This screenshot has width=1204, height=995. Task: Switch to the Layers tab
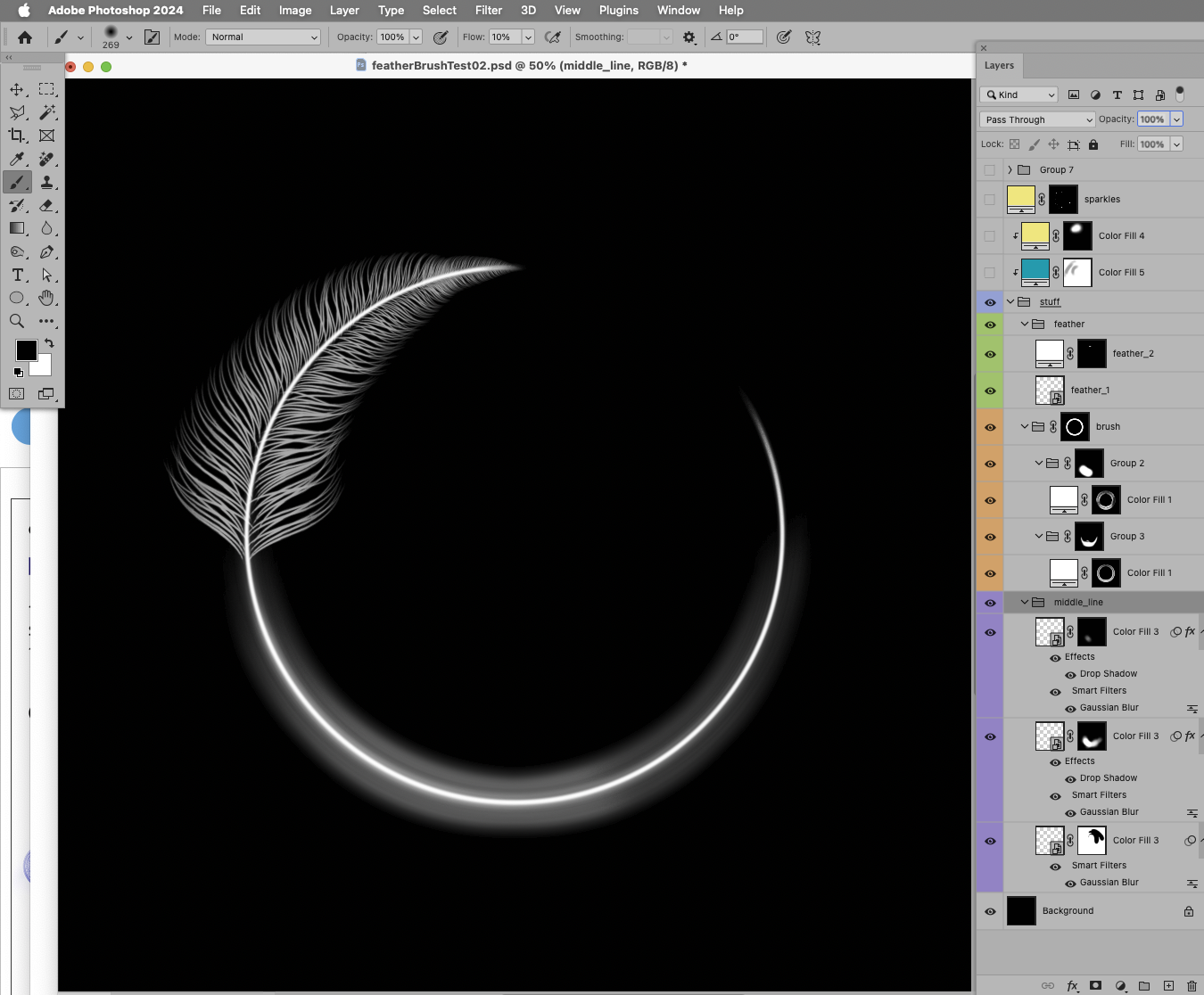999,65
